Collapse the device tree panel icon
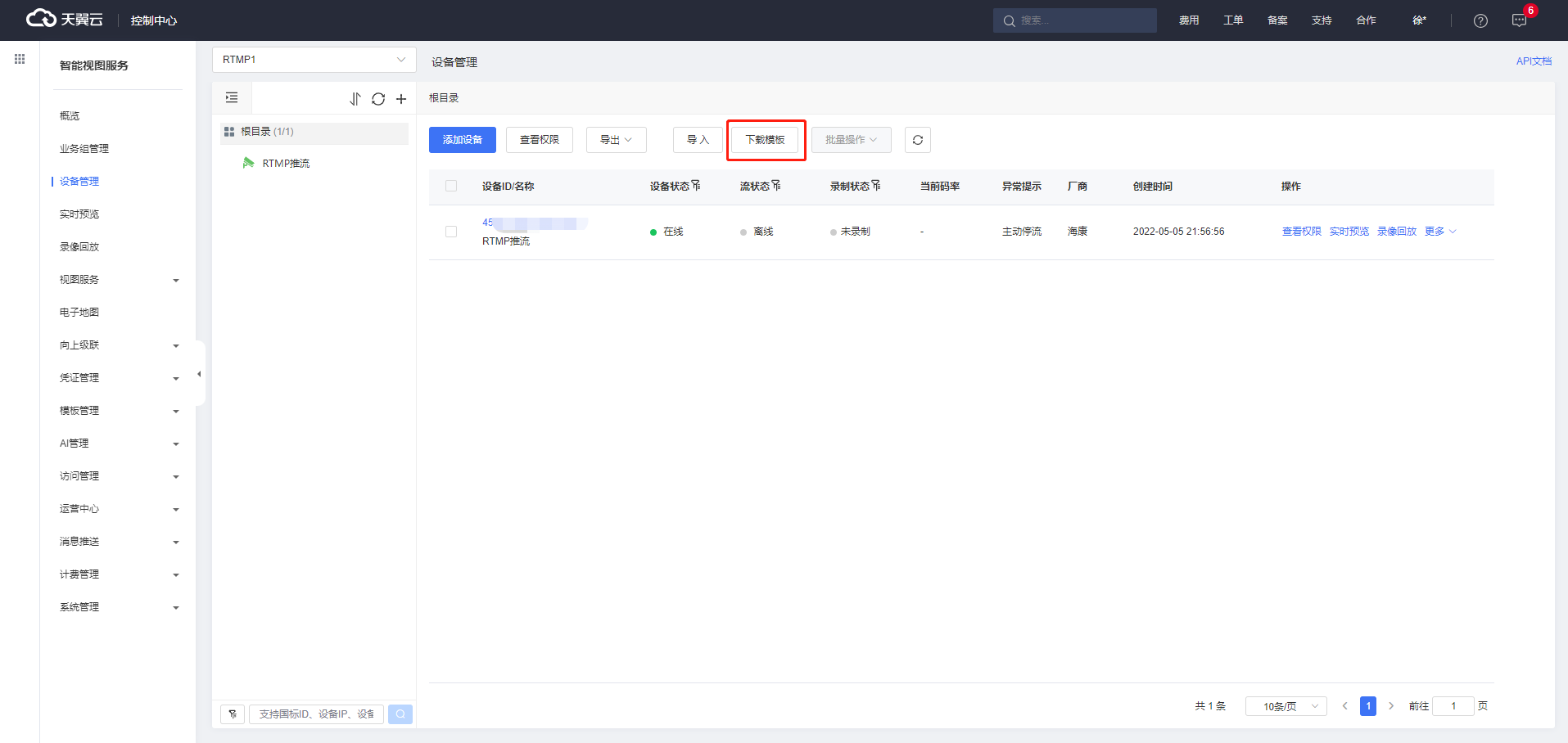 coord(232,98)
